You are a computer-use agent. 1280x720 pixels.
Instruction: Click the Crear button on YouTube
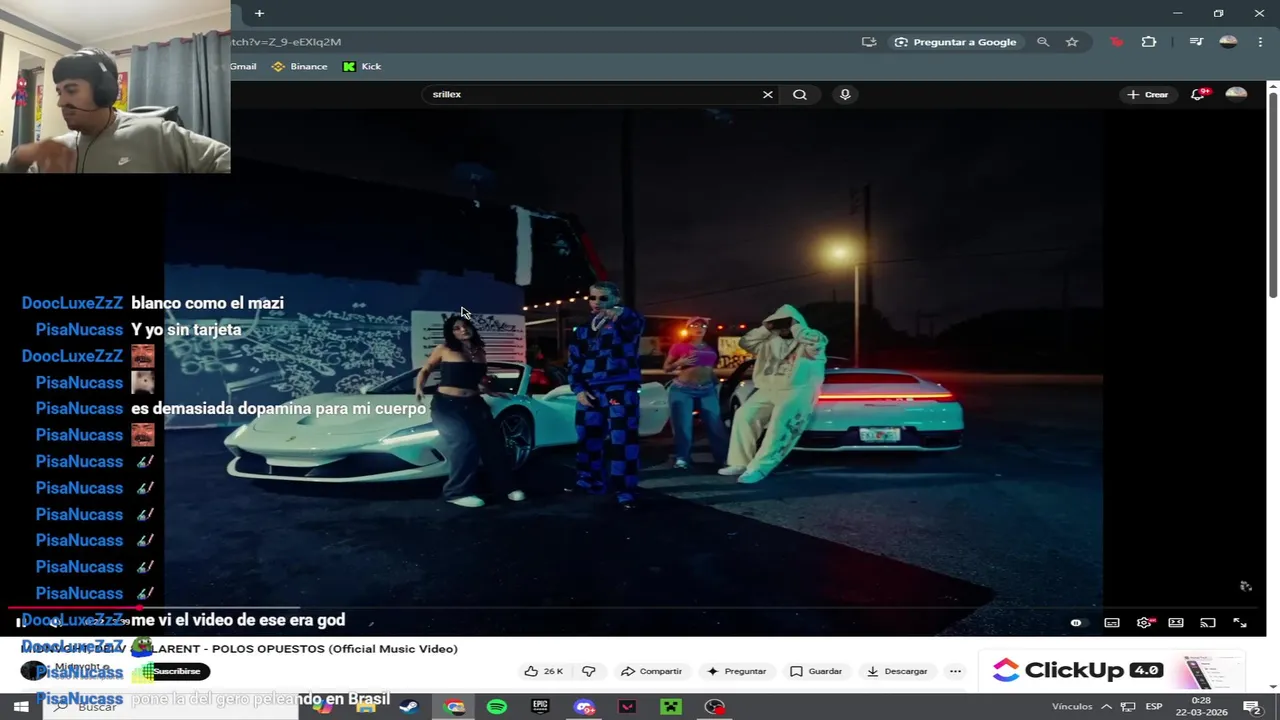coord(1147,94)
